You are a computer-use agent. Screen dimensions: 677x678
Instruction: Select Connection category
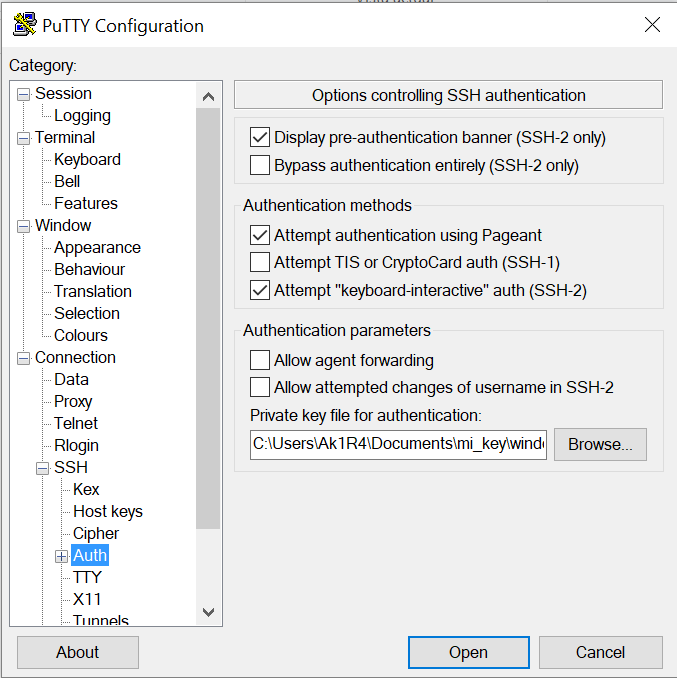[x=75, y=357]
